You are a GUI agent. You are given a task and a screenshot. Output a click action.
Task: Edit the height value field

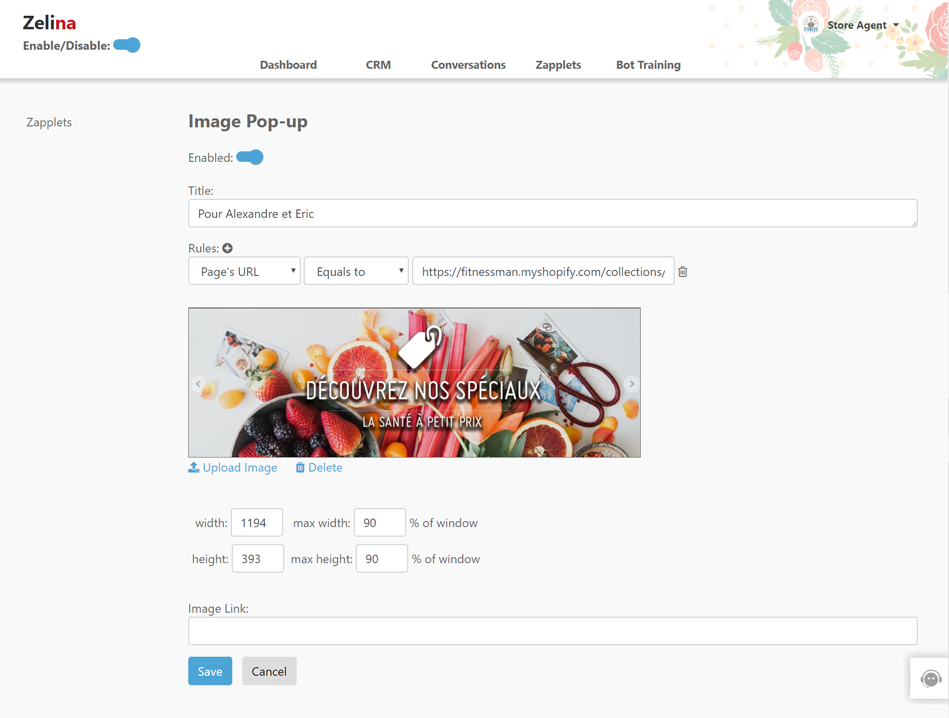tap(258, 558)
